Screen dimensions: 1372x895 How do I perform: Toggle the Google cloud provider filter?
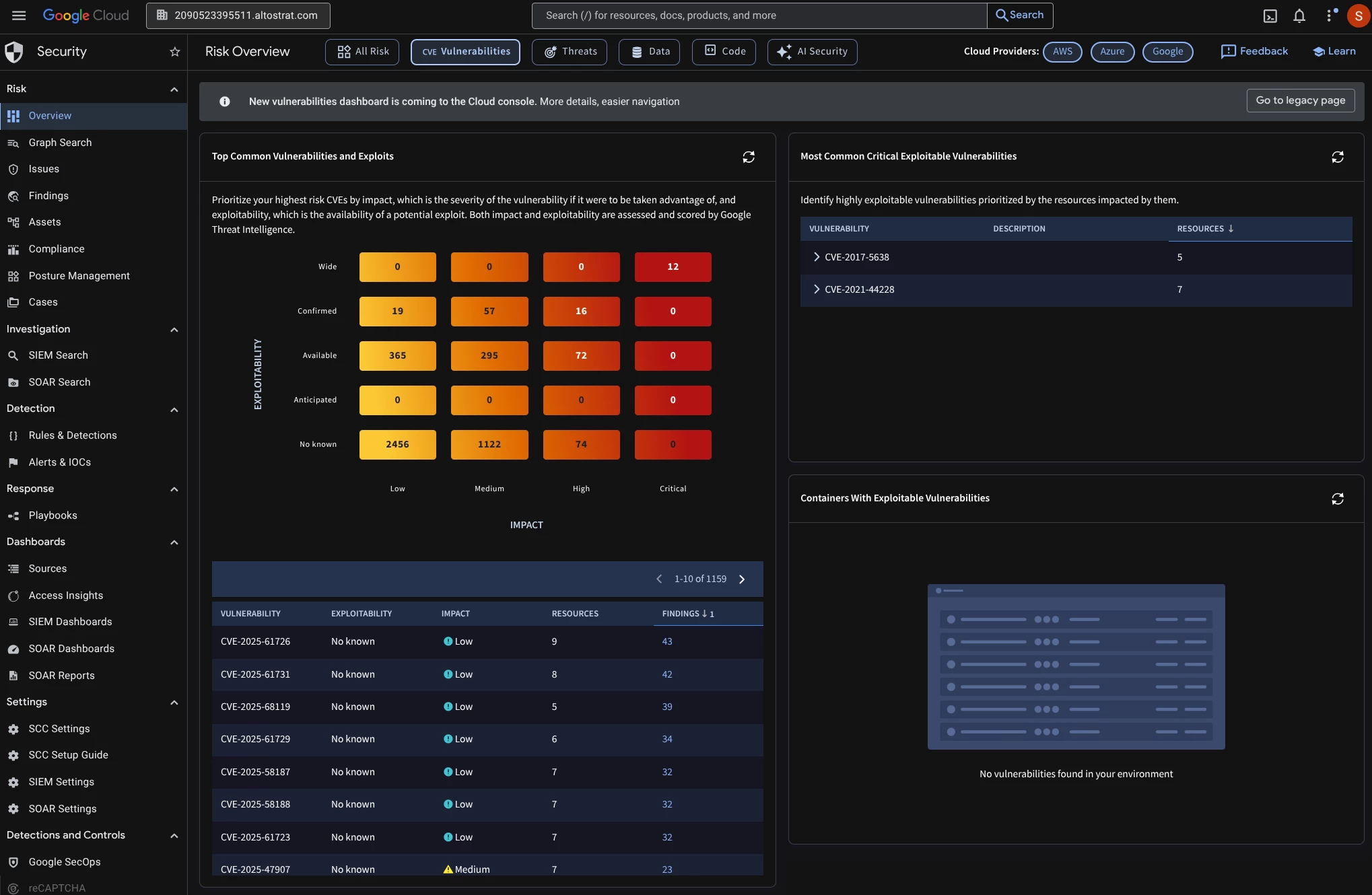pyautogui.click(x=1167, y=52)
